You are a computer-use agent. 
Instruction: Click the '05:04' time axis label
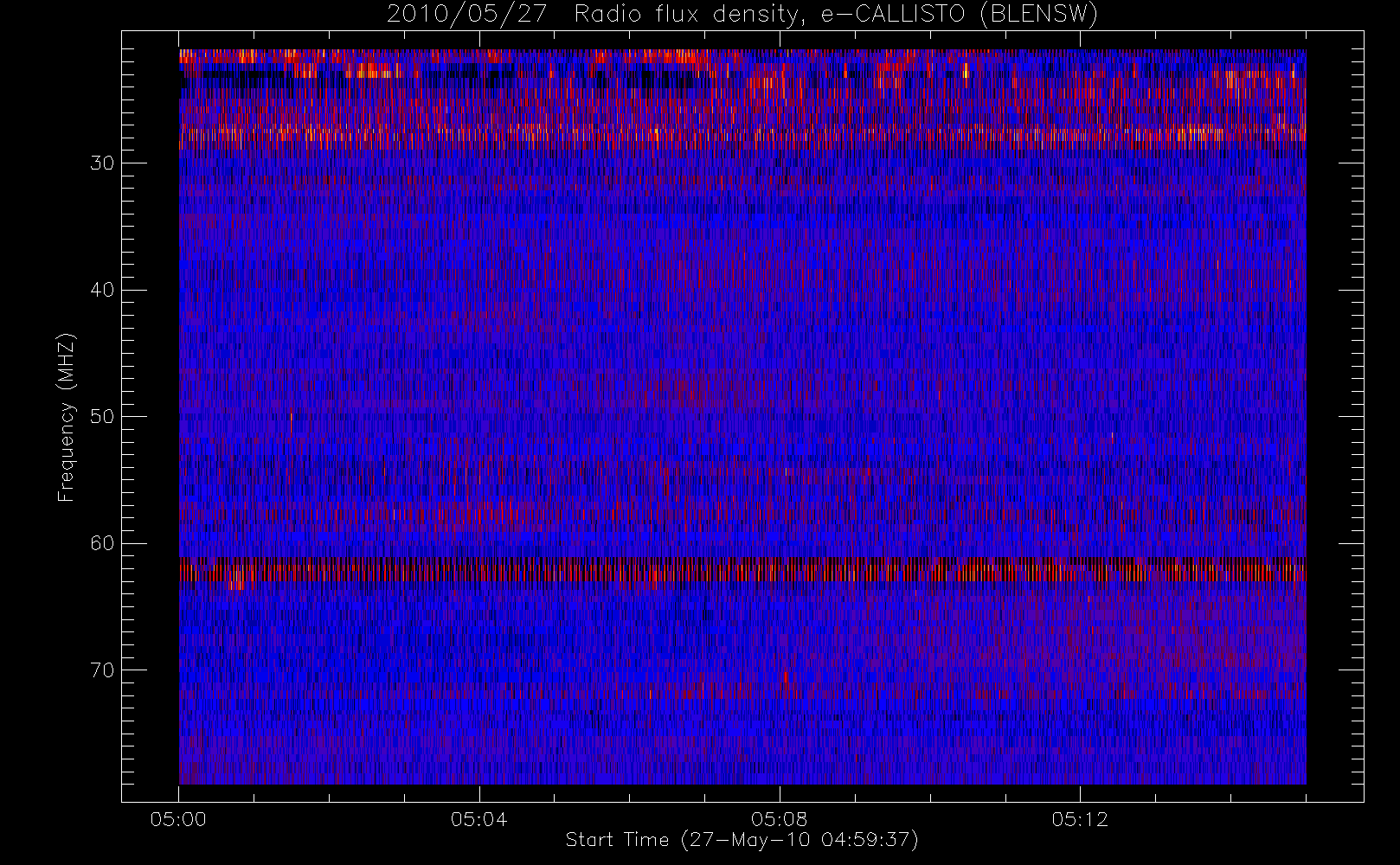click(478, 819)
